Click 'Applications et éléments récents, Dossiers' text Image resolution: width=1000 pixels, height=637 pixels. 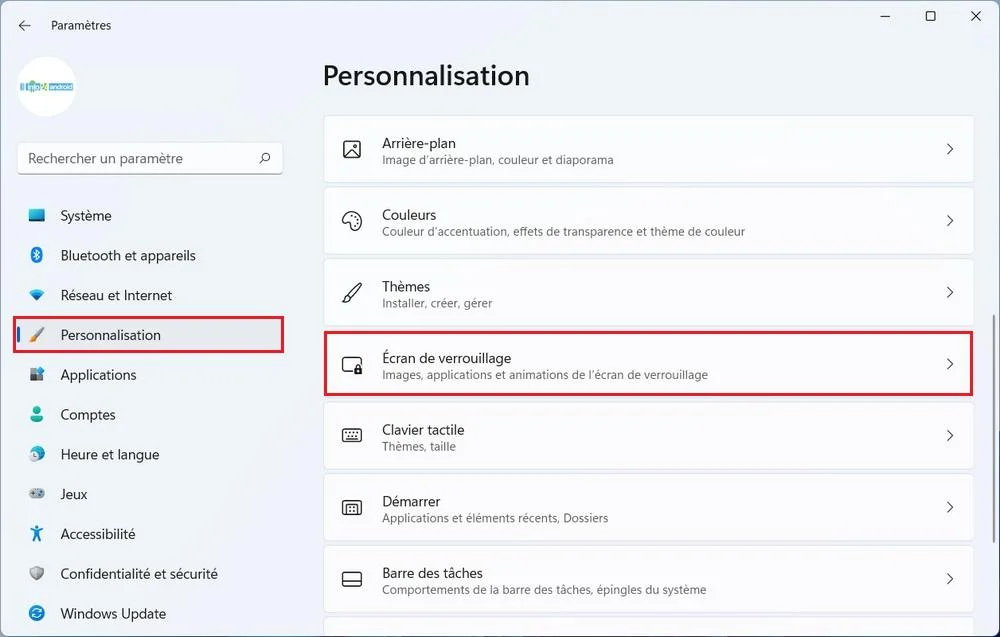tap(495, 518)
